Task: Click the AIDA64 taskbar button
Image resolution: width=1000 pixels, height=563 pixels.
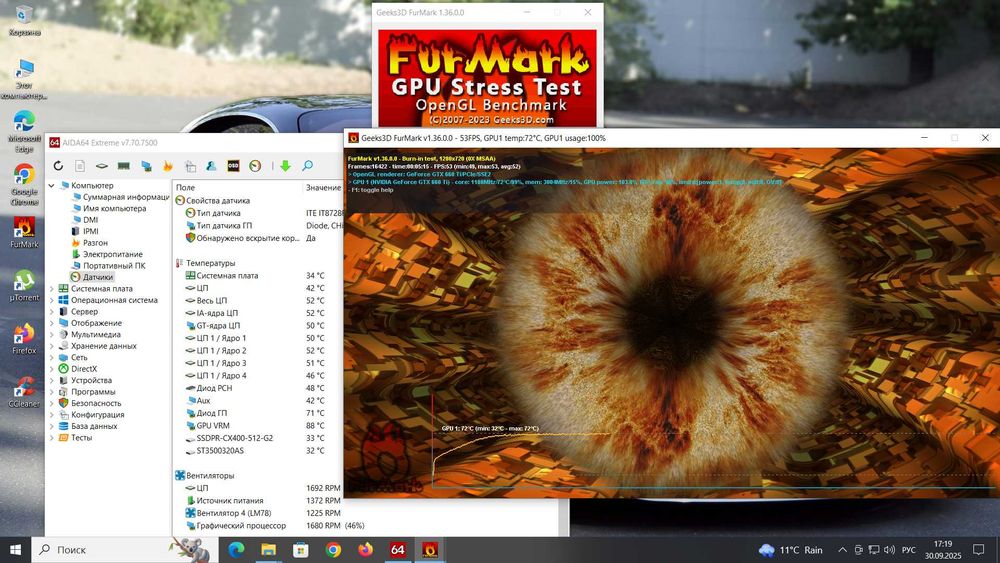Action: coord(397,550)
